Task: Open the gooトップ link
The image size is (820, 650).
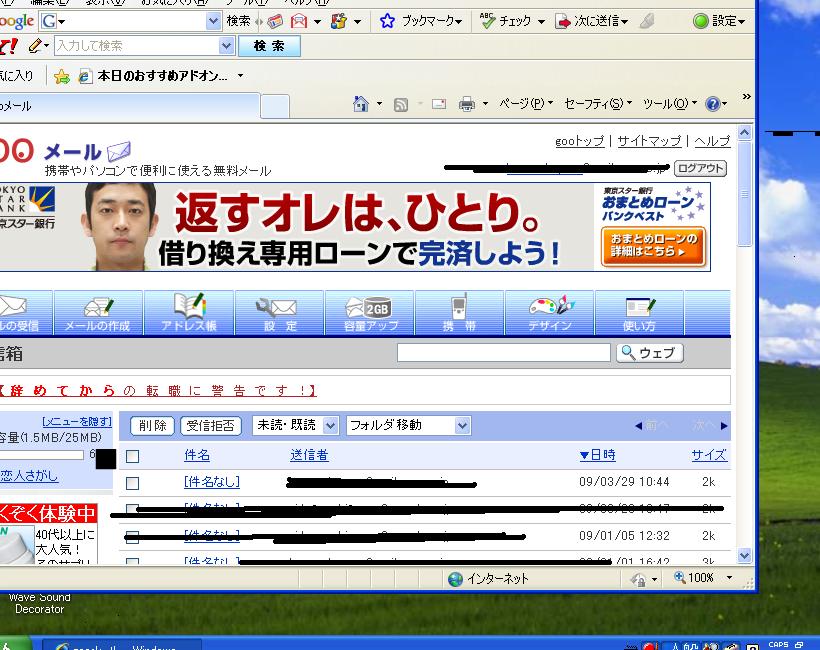Action: [579, 141]
